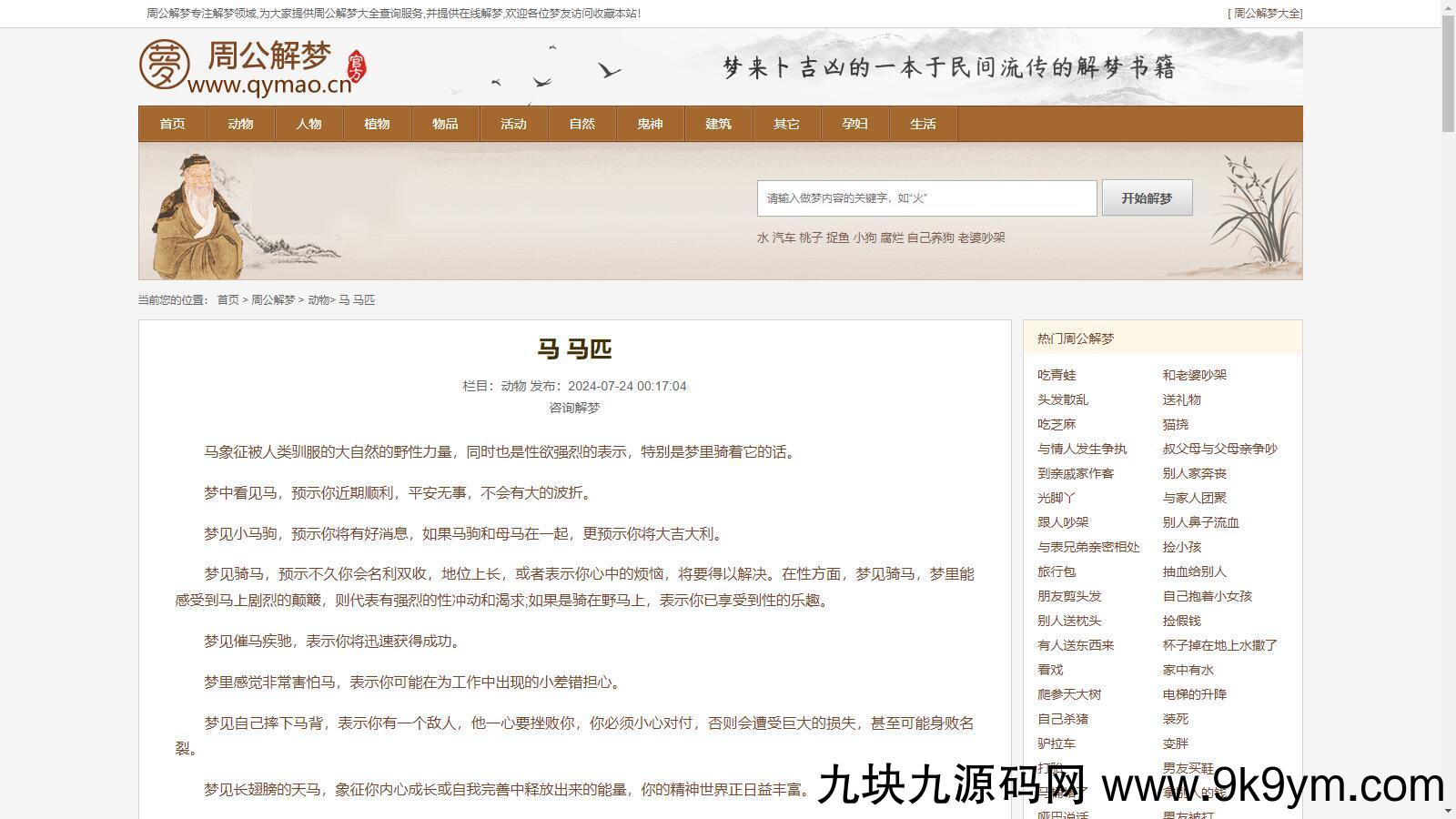Select the 汽车 suggested keyword

click(x=784, y=238)
